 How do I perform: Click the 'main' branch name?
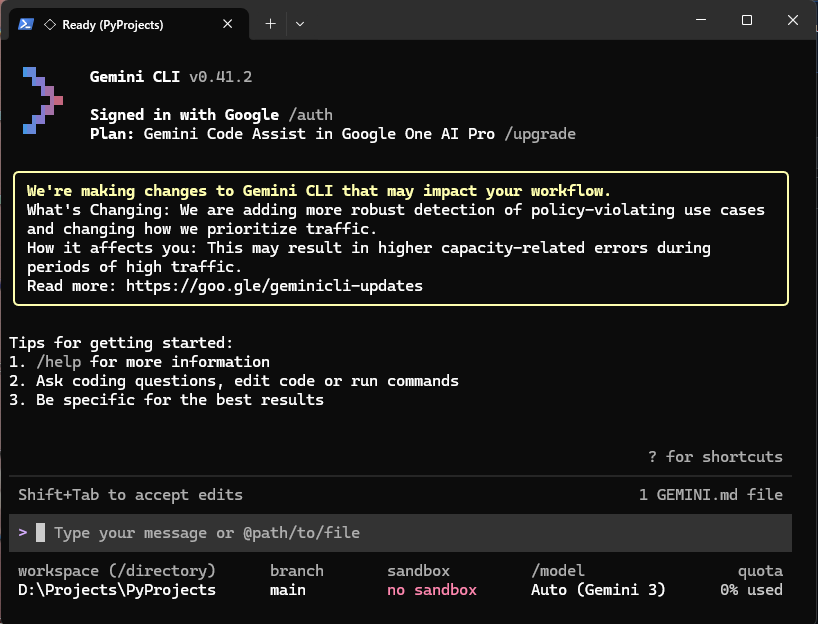click(x=288, y=590)
